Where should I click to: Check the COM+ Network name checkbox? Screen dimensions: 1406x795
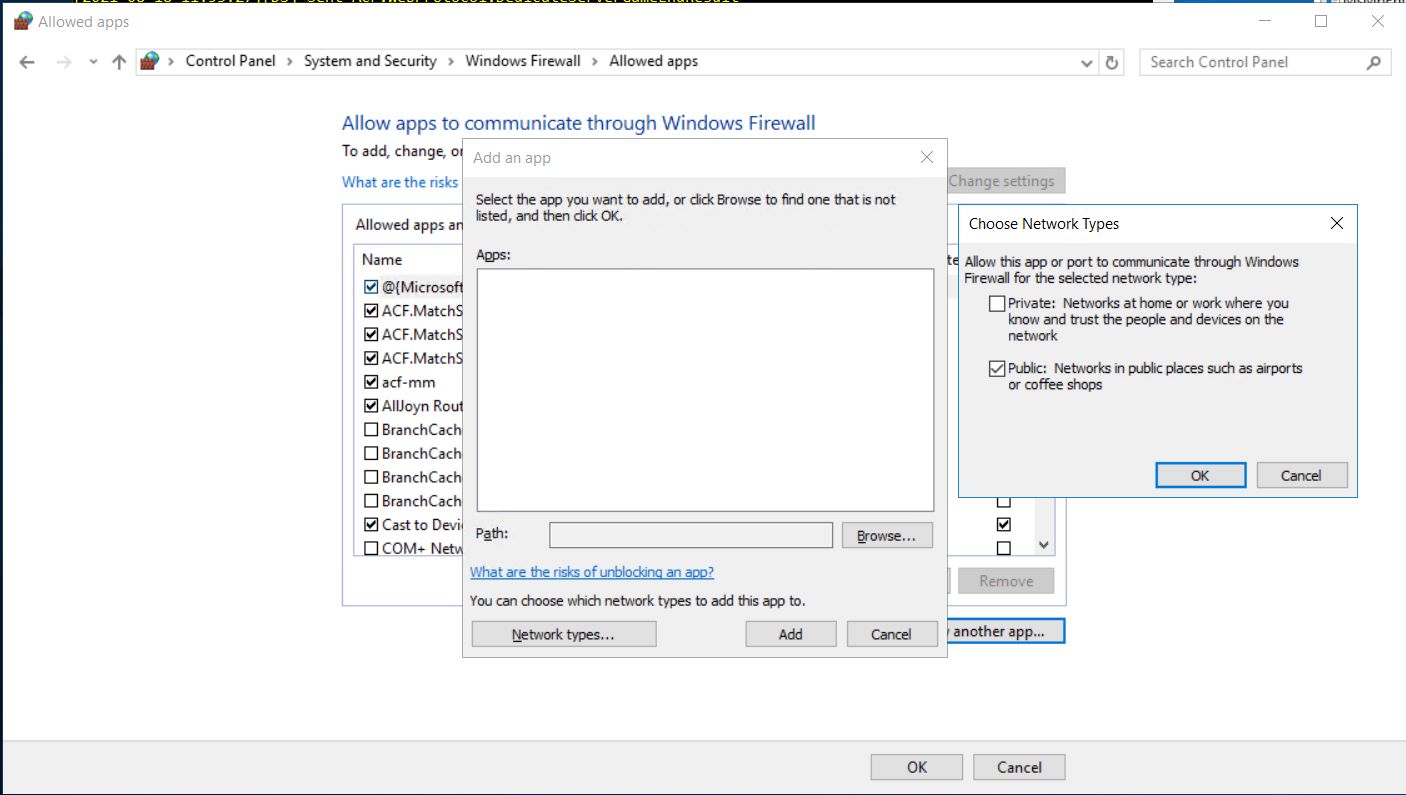(x=372, y=548)
